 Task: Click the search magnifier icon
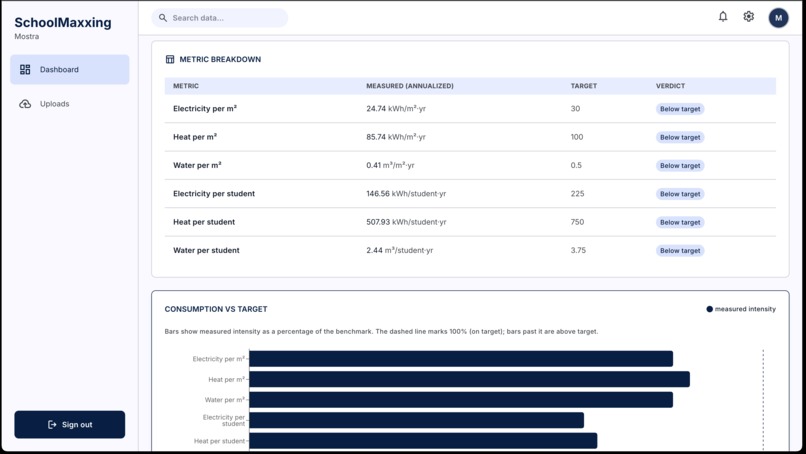(x=163, y=18)
